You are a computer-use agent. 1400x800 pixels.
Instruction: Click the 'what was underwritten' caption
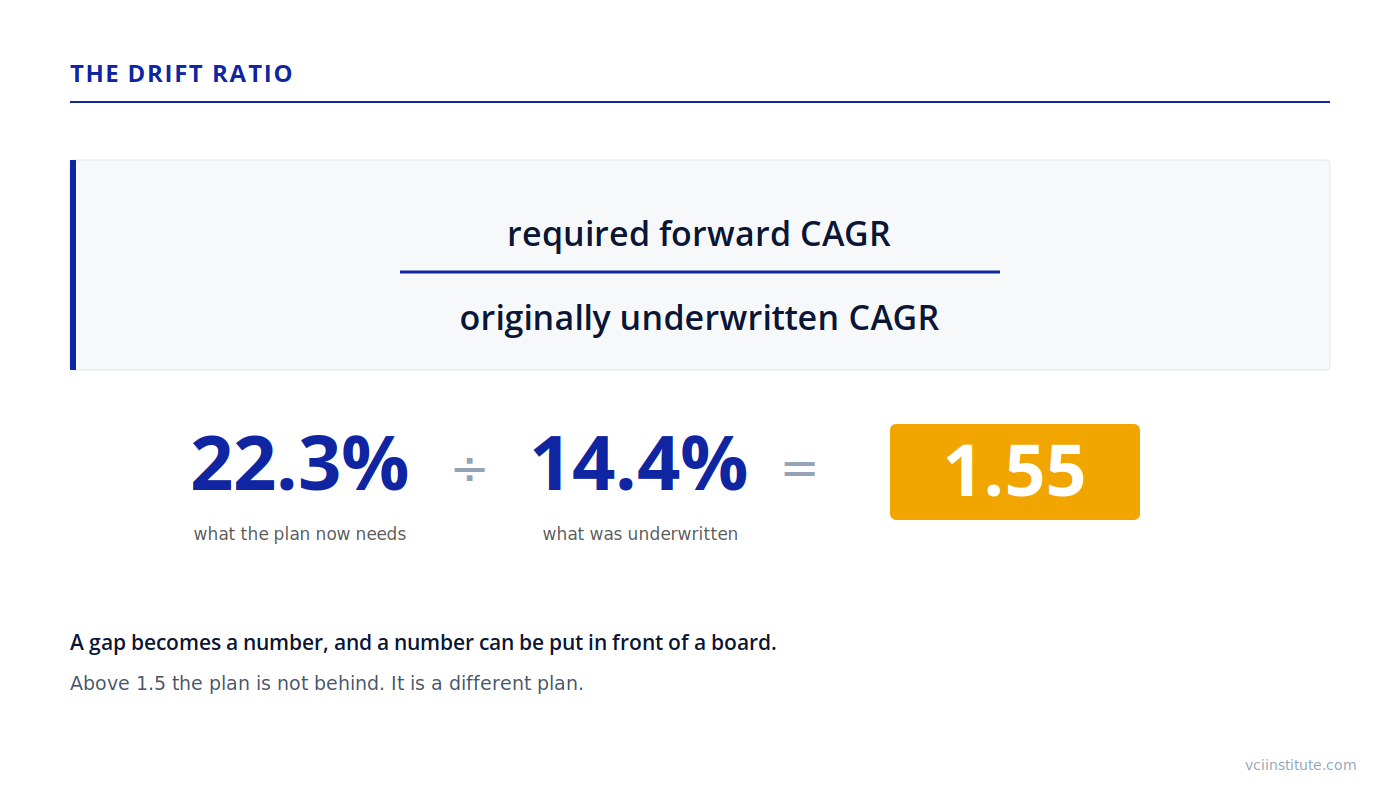coord(640,534)
